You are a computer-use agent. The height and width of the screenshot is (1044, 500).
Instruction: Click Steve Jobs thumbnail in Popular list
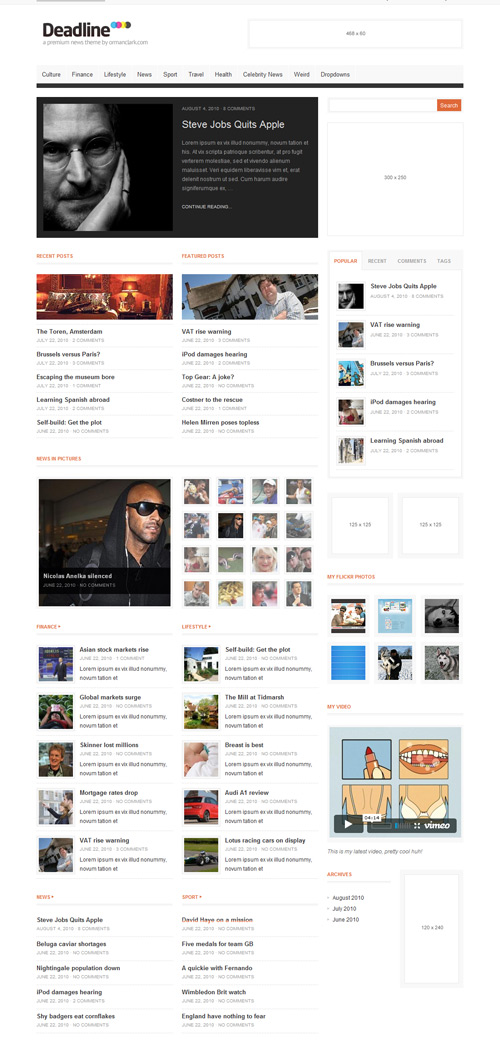pyautogui.click(x=351, y=296)
